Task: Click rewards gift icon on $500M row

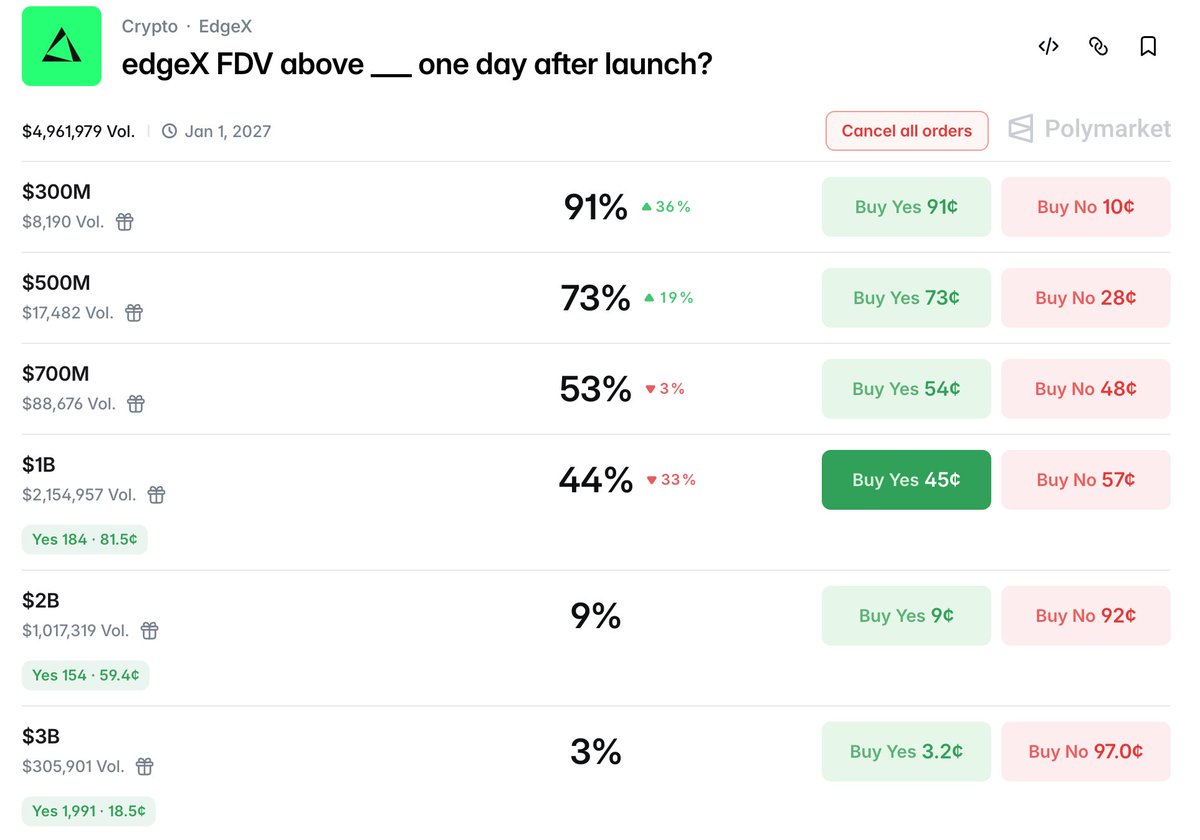Action: [x=134, y=313]
